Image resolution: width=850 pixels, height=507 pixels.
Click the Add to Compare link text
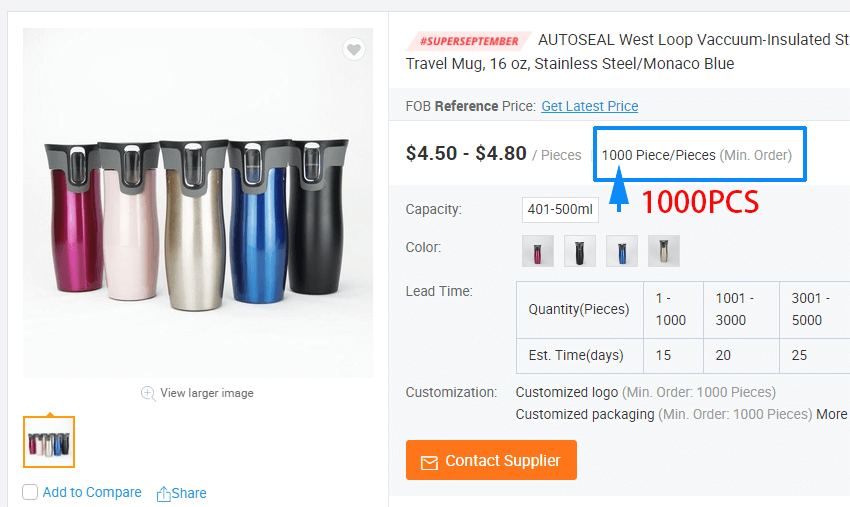click(x=92, y=492)
